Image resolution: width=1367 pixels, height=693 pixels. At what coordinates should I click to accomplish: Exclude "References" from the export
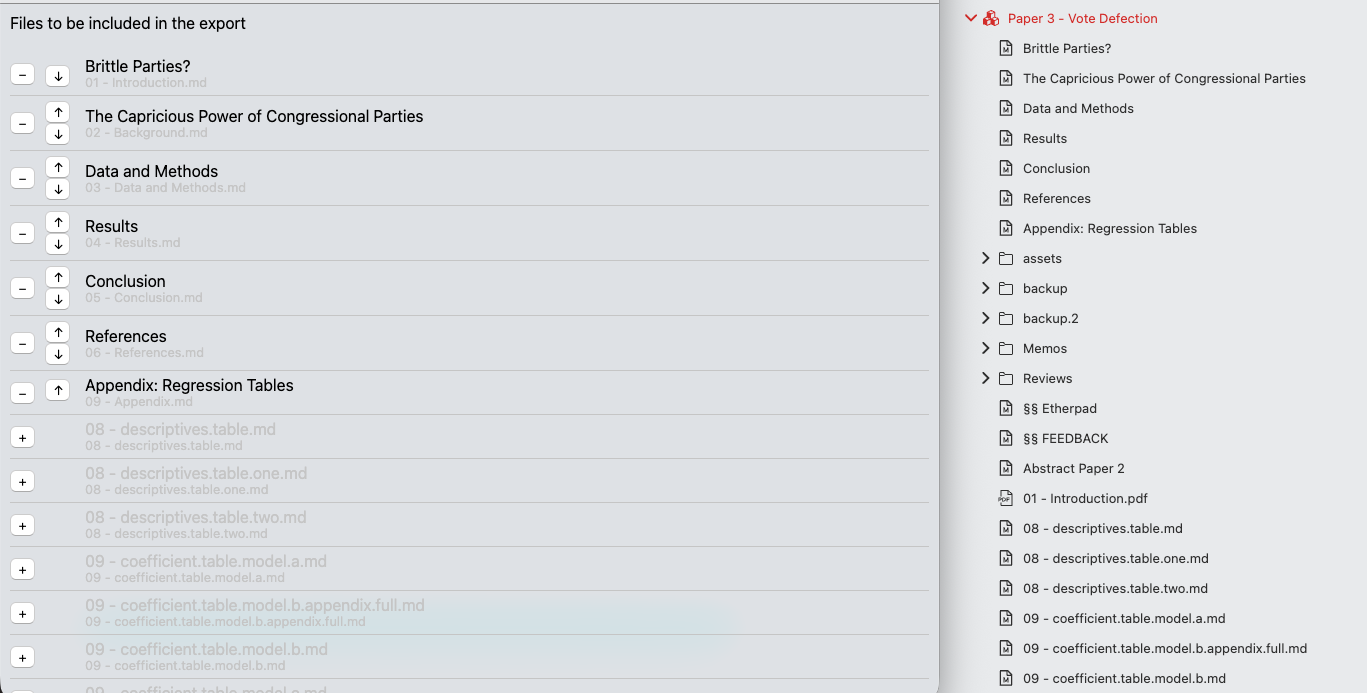click(x=22, y=342)
